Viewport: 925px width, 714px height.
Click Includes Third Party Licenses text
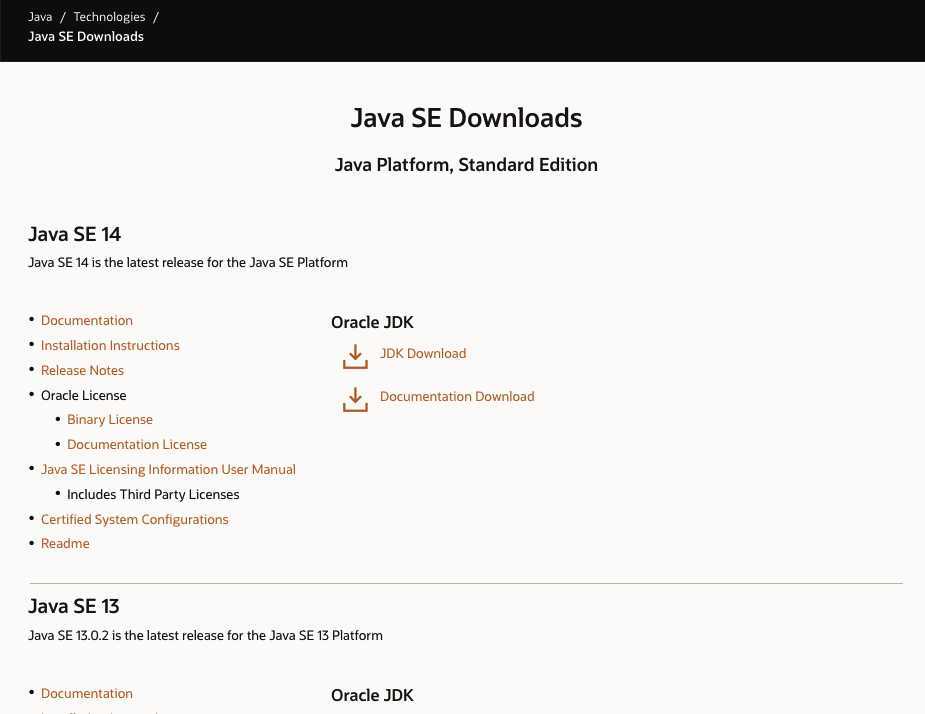(x=153, y=494)
